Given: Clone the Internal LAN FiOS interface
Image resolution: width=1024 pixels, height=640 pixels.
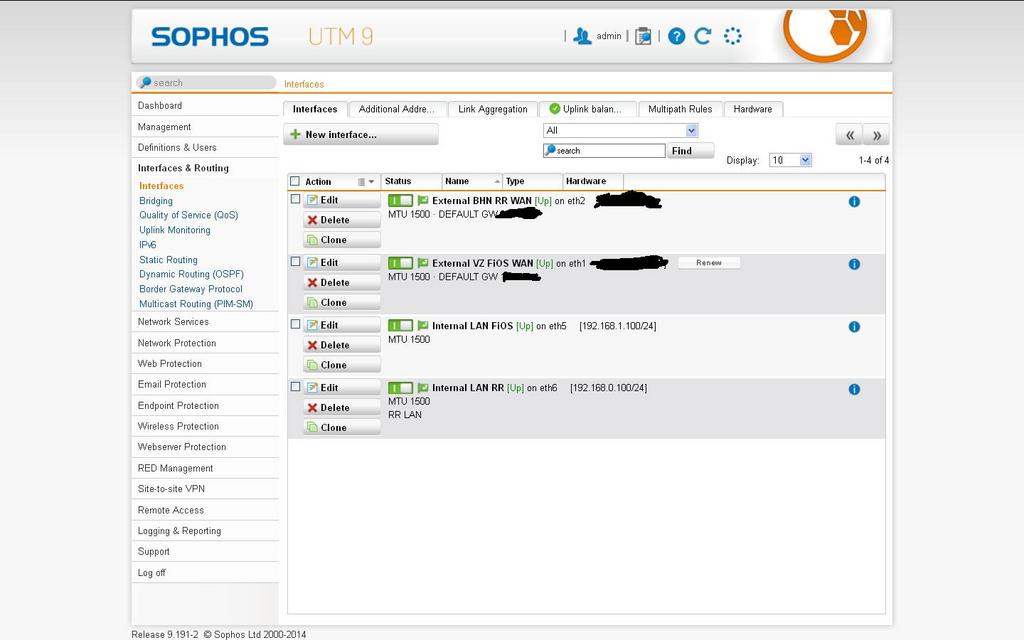Looking at the screenshot, I should (x=342, y=365).
